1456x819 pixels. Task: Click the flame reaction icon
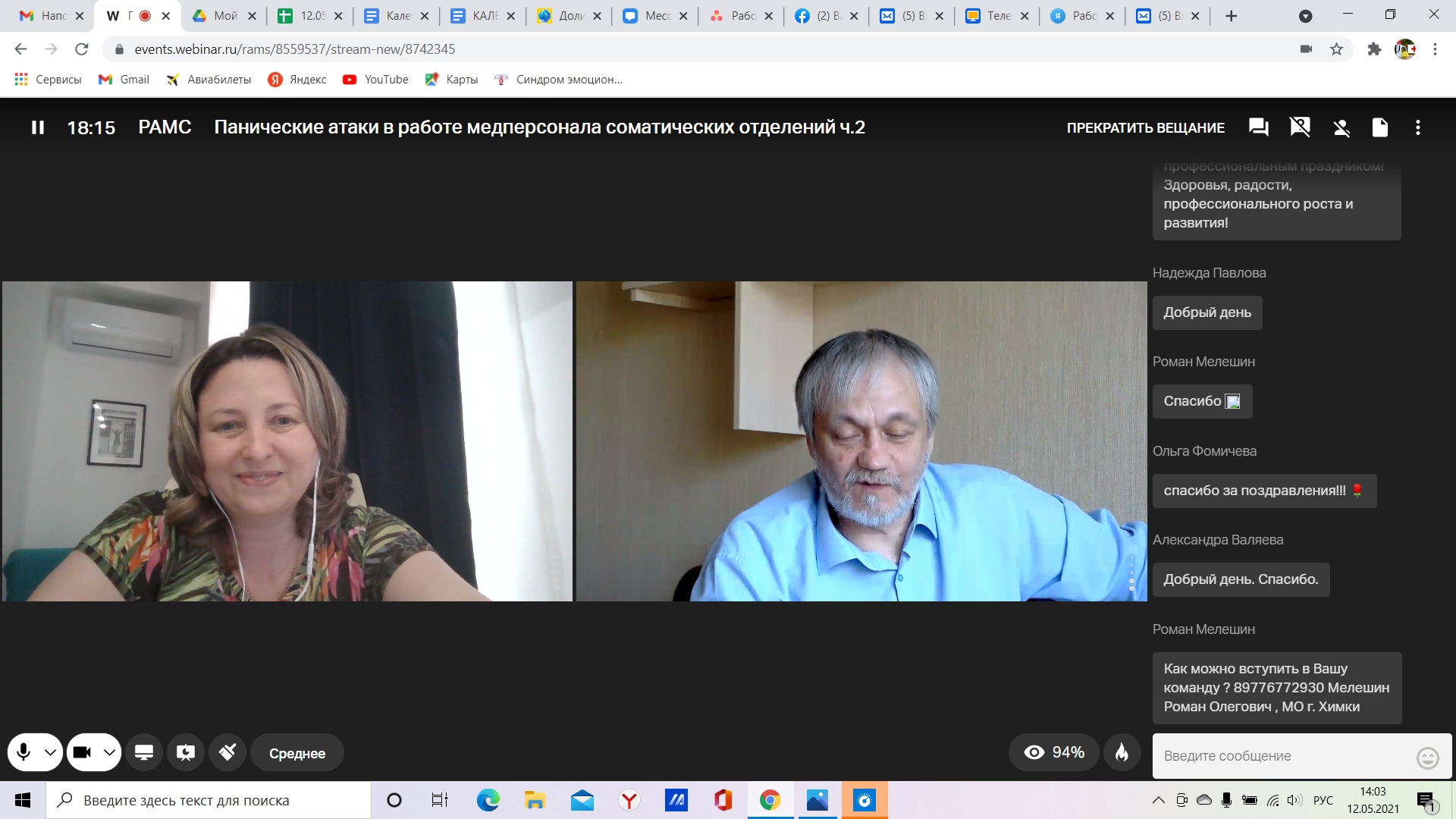1122,752
